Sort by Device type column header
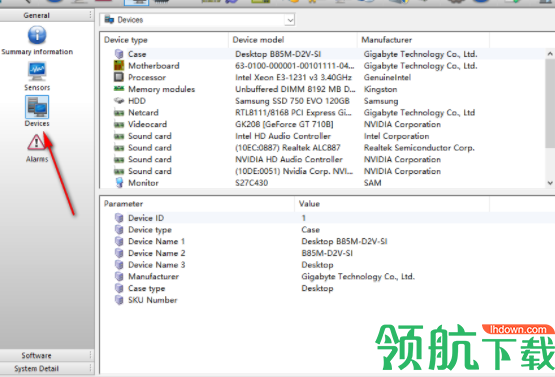The image size is (555, 377). click(165, 40)
